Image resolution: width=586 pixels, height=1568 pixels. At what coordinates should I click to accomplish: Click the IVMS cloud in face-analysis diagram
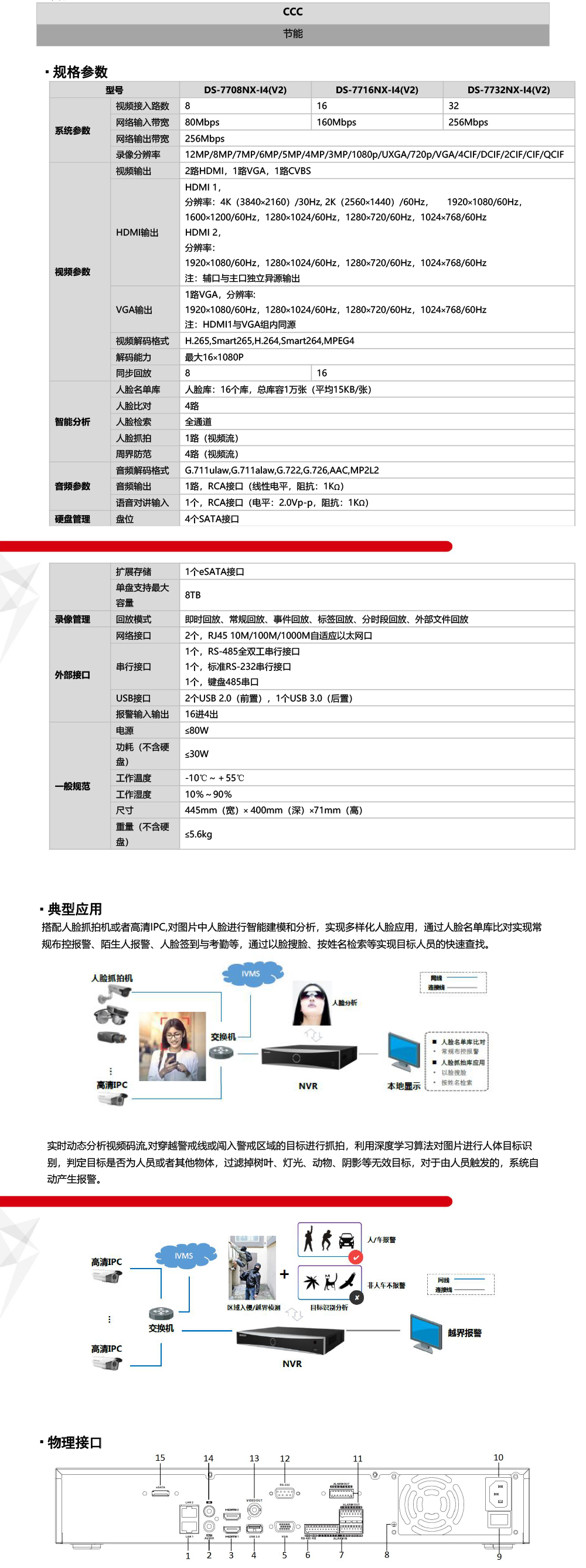pos(253,973)
